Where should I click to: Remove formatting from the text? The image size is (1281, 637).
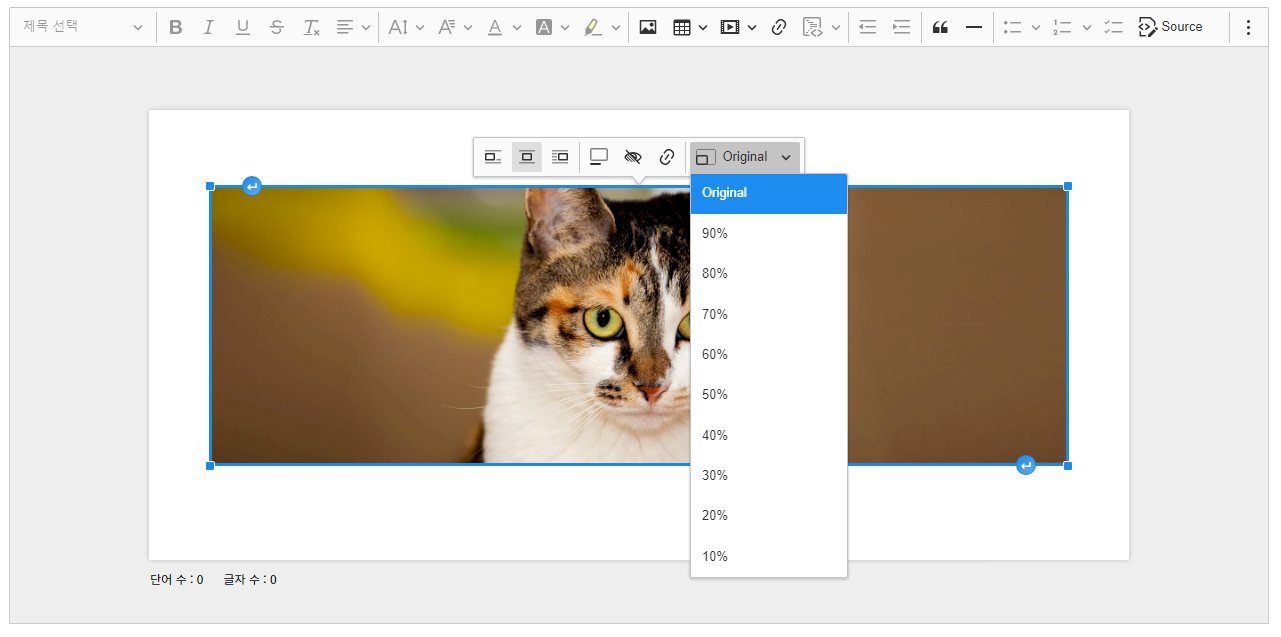click(311, 27)
